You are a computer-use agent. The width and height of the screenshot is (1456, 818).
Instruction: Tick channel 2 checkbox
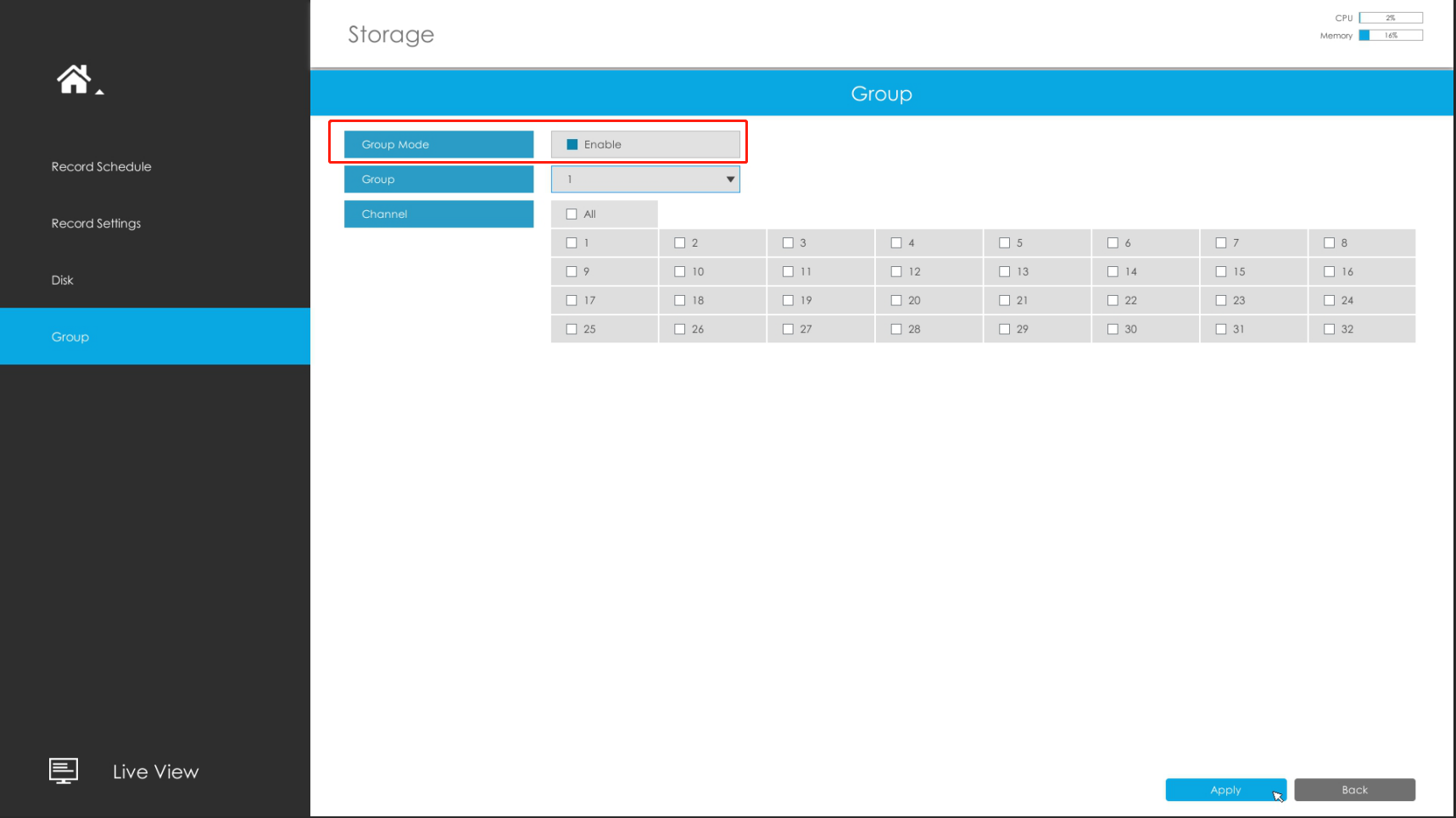[679, 243]
